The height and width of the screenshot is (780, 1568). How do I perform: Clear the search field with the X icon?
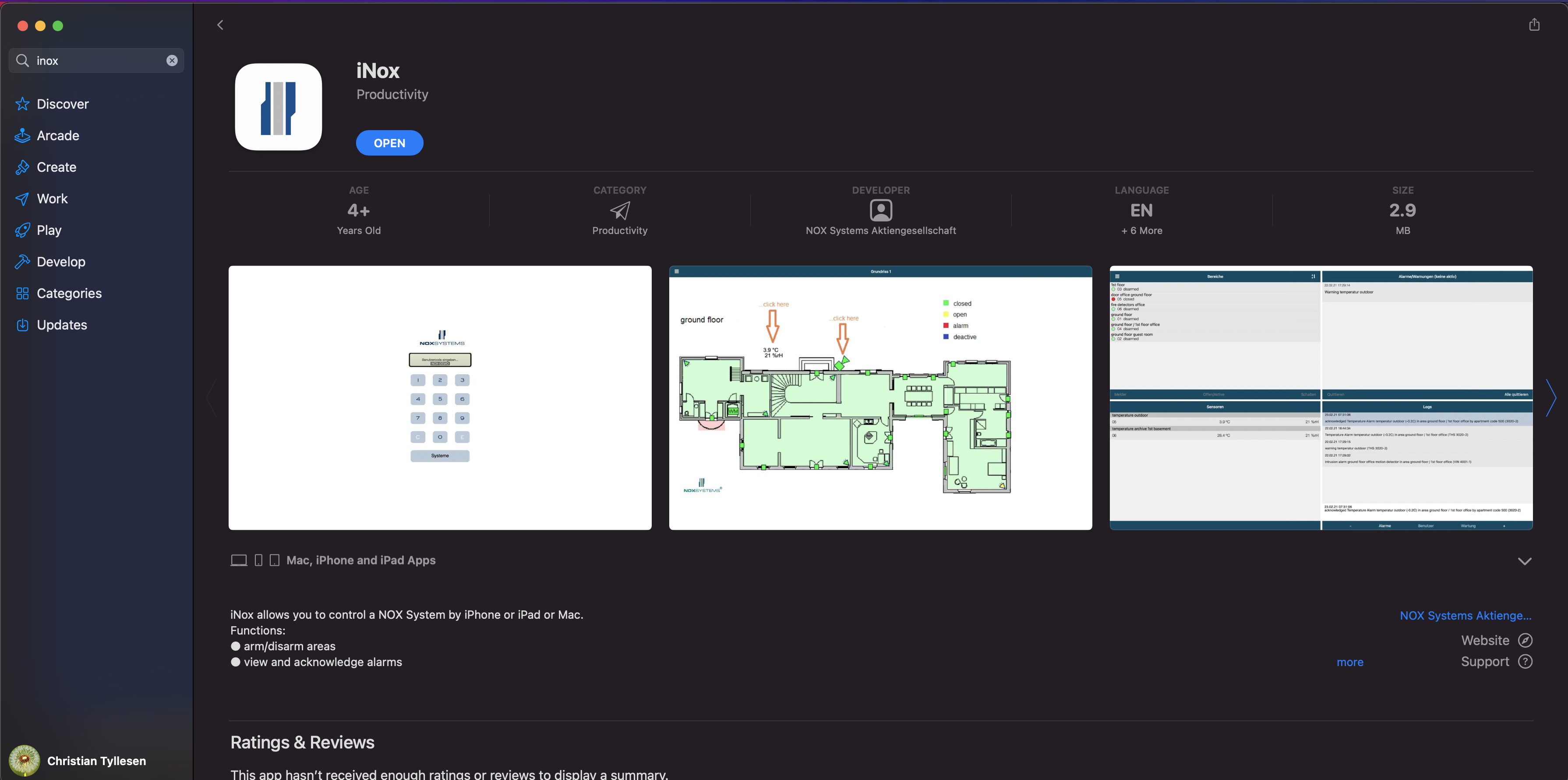[172, 60]
